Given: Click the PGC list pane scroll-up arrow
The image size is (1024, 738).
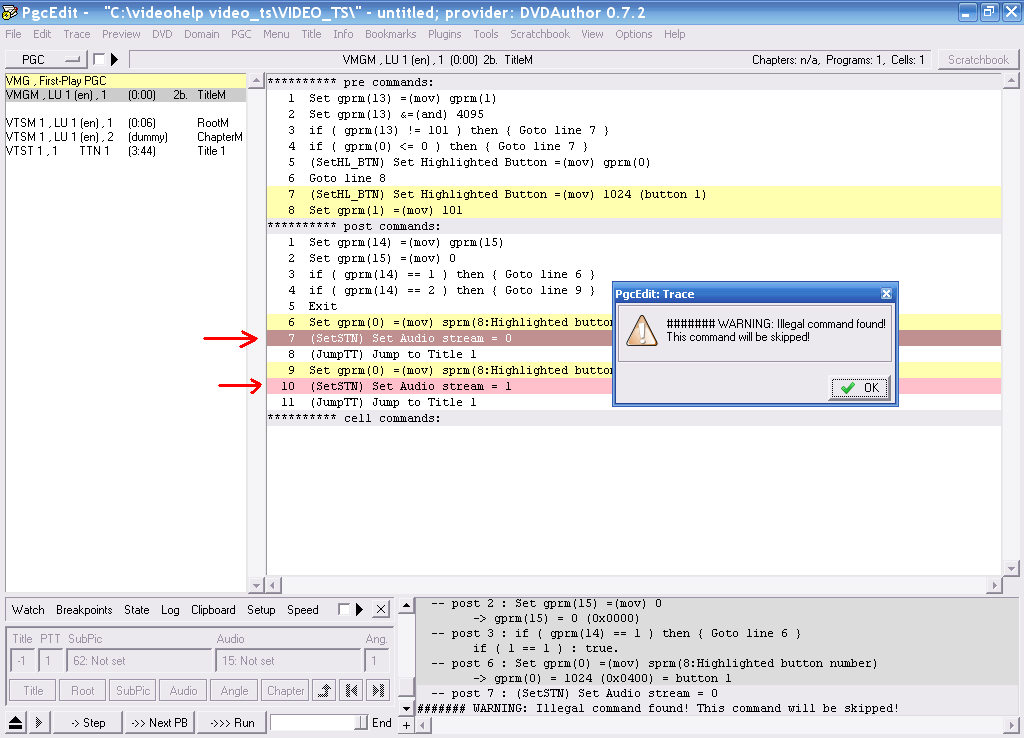Looking at the screenshot, I should (x=257, y=81).
